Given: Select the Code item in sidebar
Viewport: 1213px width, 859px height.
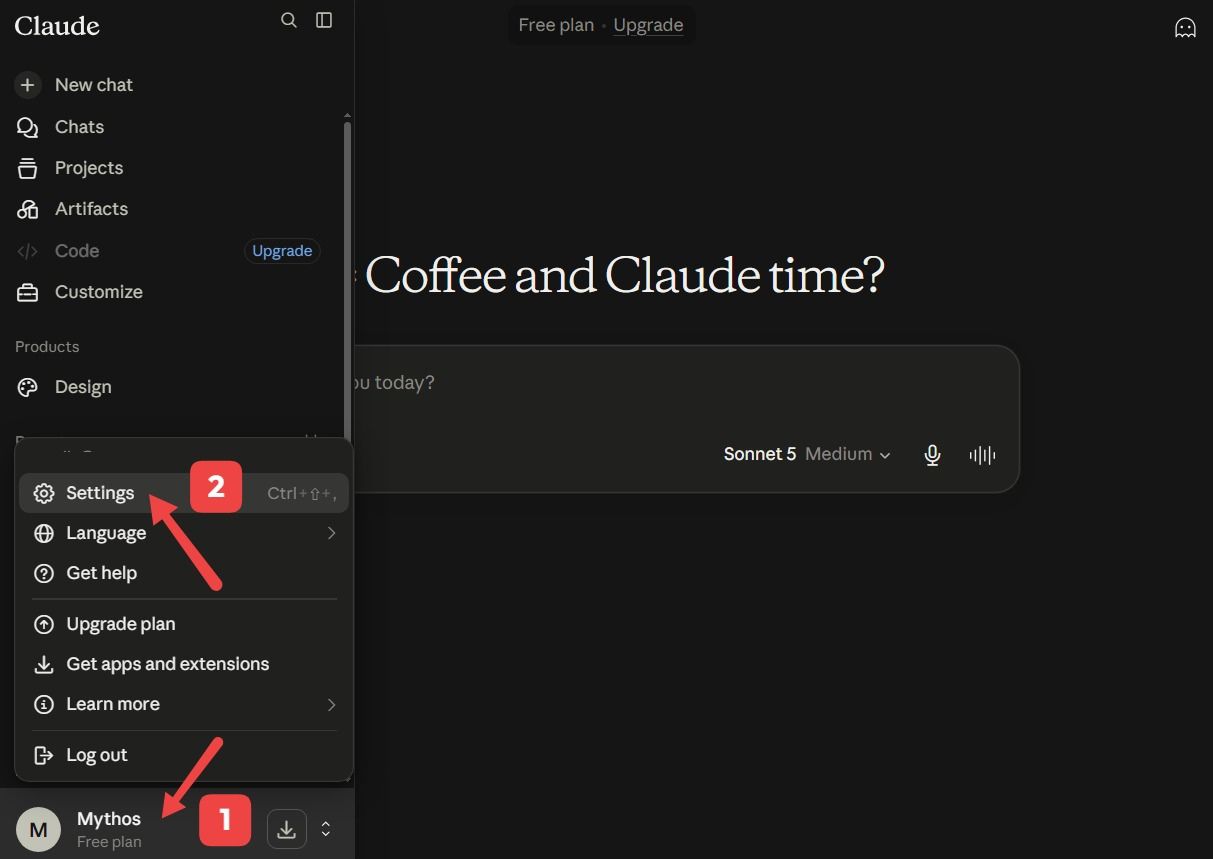Looking at the screenshot, I should click(77, 251).
